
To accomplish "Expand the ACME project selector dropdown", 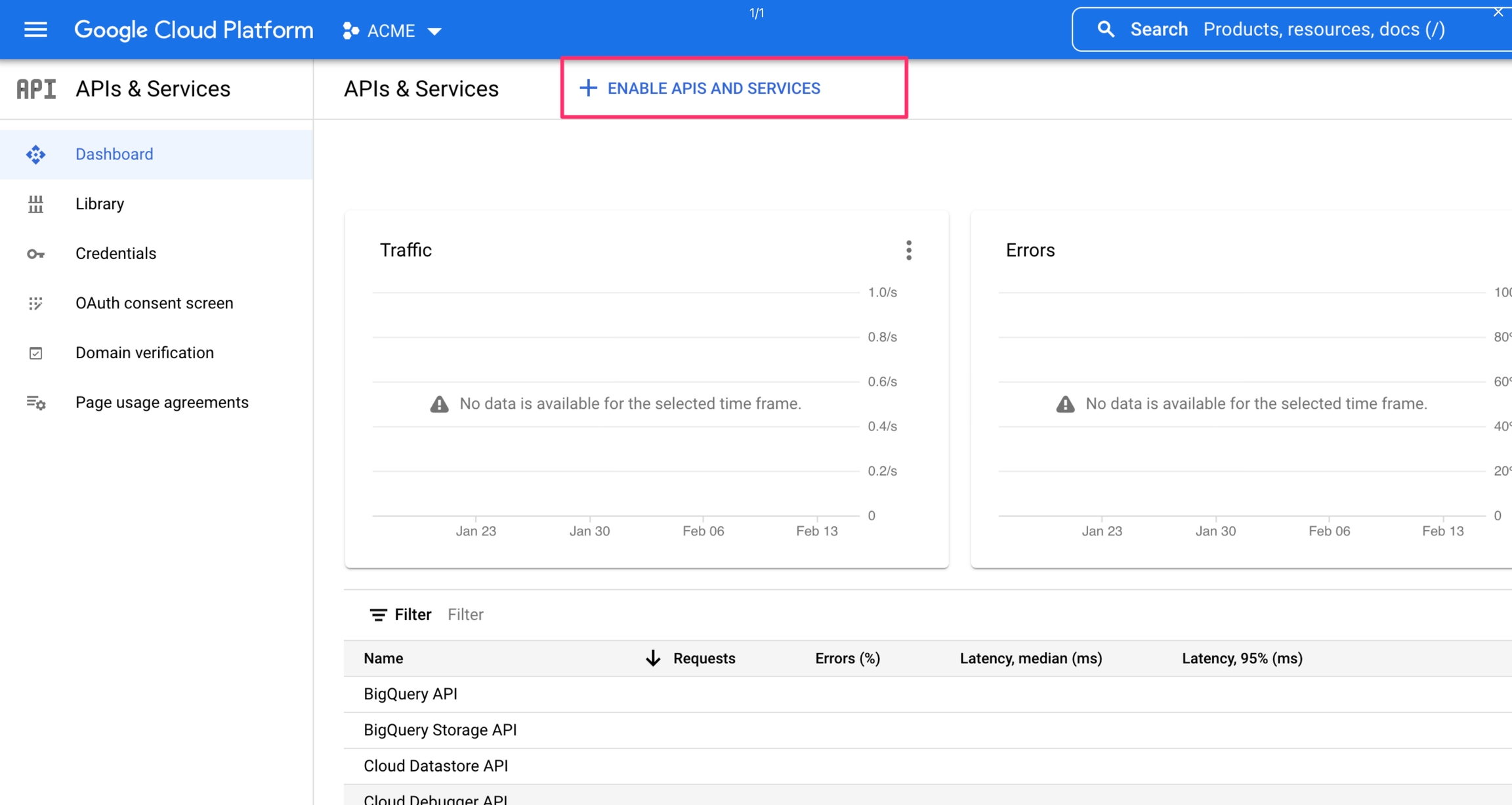I will (x=392, y=31).
